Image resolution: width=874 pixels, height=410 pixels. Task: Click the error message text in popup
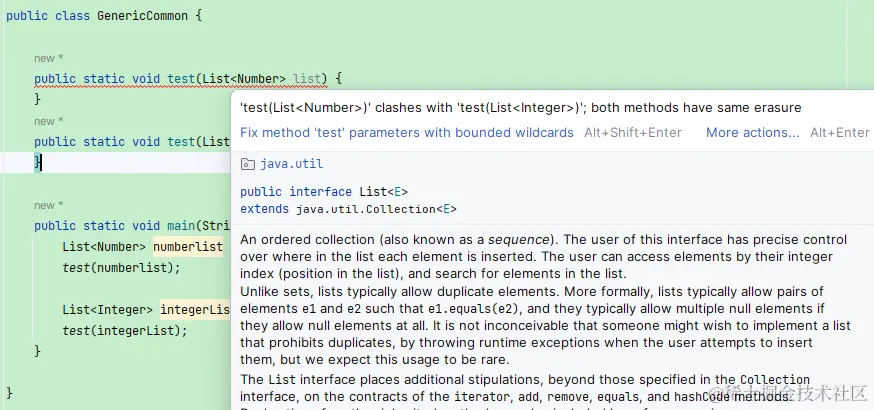(x=520, y=108)
